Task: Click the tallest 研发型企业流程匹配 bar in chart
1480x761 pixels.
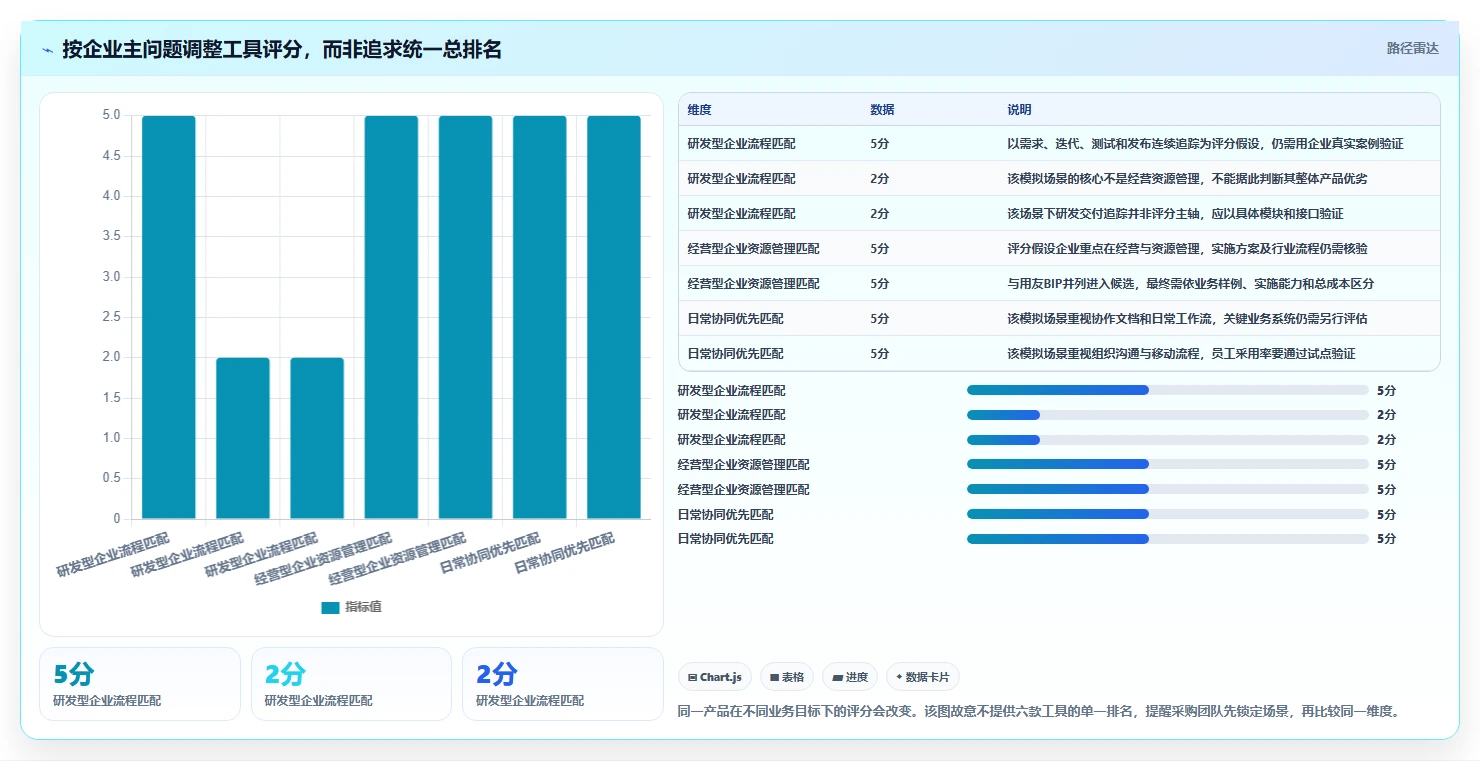Action: click(169, 317)
